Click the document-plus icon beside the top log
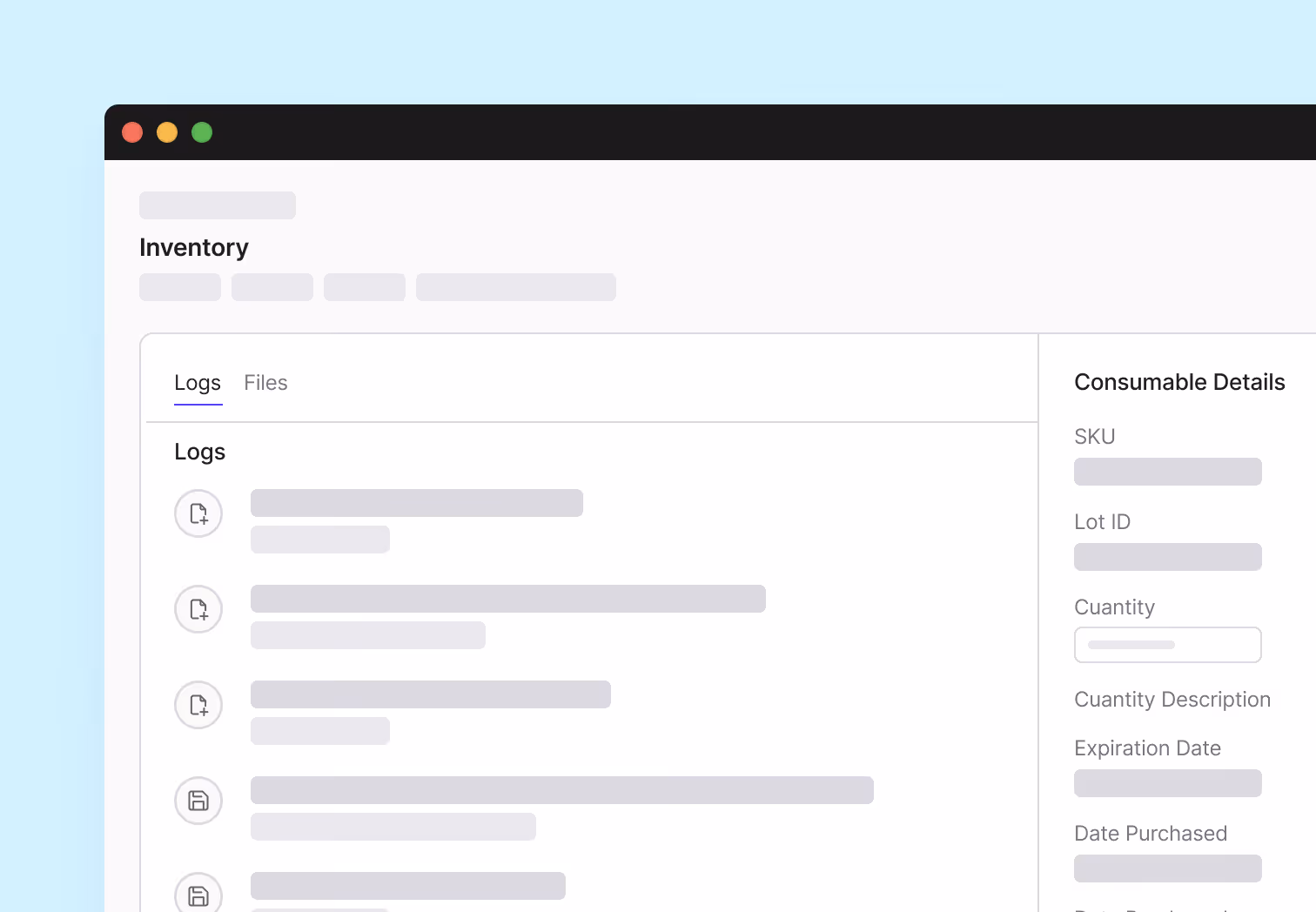This screenshot has height=912, width=1316. 198,513
